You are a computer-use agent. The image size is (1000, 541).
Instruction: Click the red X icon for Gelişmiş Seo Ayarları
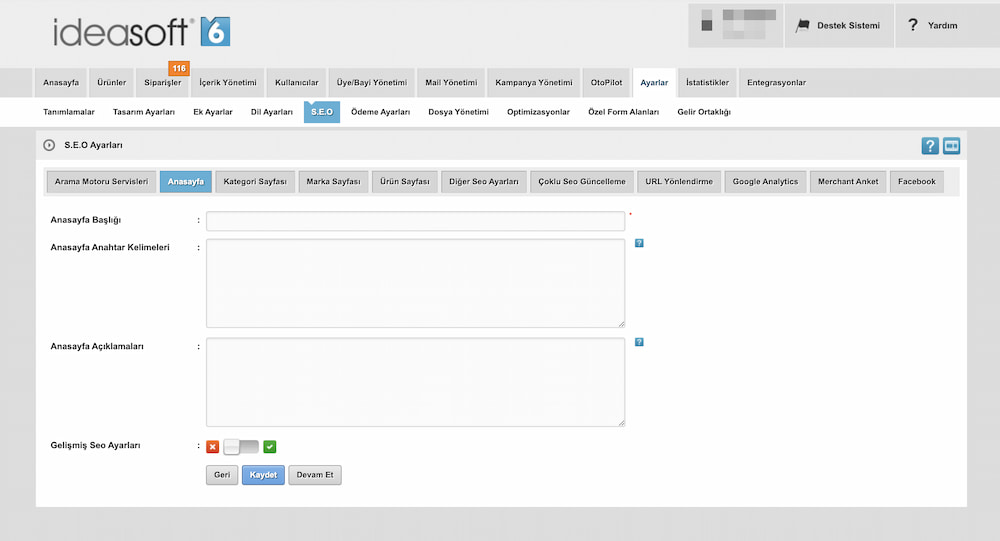coord(212,446)
